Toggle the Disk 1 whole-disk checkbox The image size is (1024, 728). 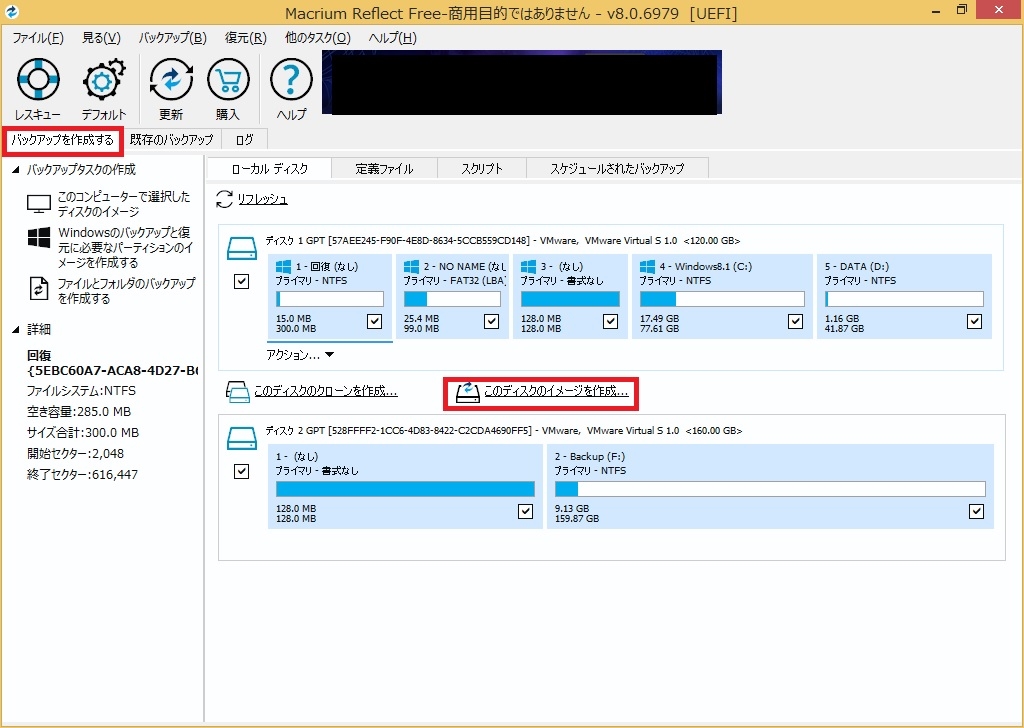[242, 281]
